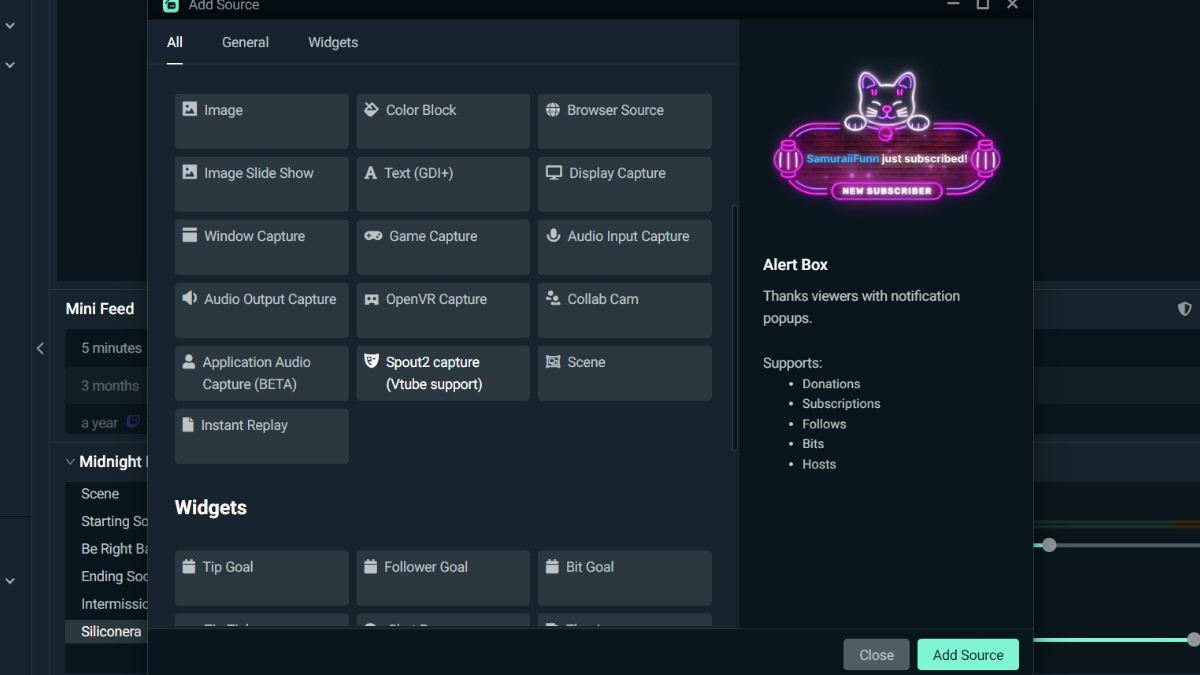Click the Spout2 capture icon

[372, 362]
